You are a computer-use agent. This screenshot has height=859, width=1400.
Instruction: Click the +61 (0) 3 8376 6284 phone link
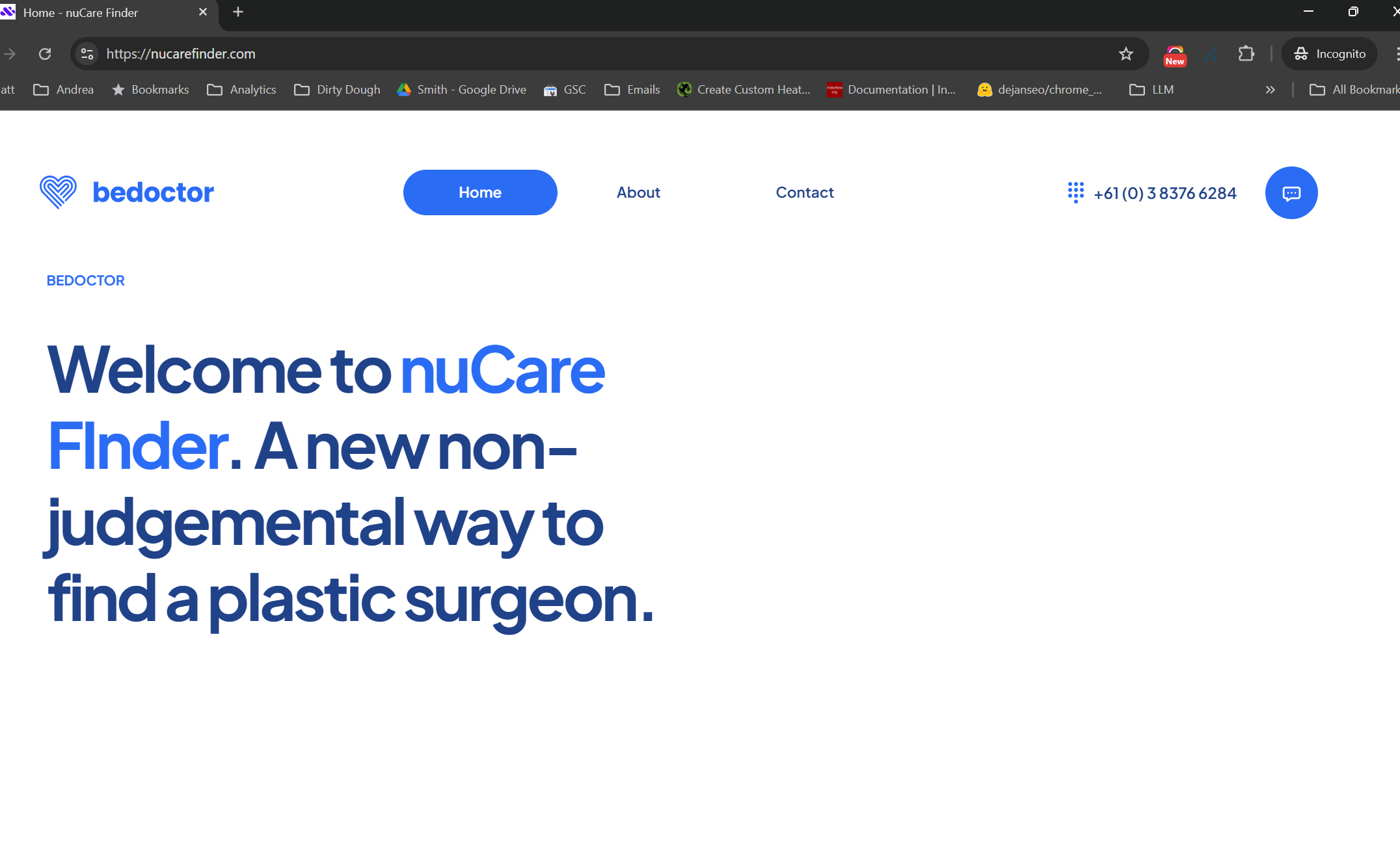(x=1164, y=193)
